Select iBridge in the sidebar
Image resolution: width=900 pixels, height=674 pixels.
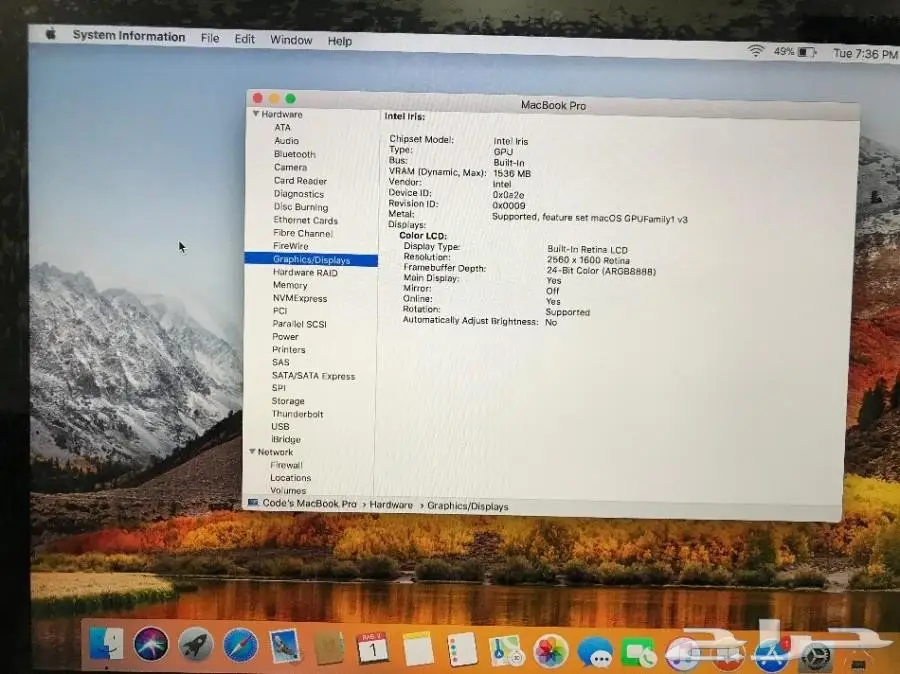pos(286,440)
